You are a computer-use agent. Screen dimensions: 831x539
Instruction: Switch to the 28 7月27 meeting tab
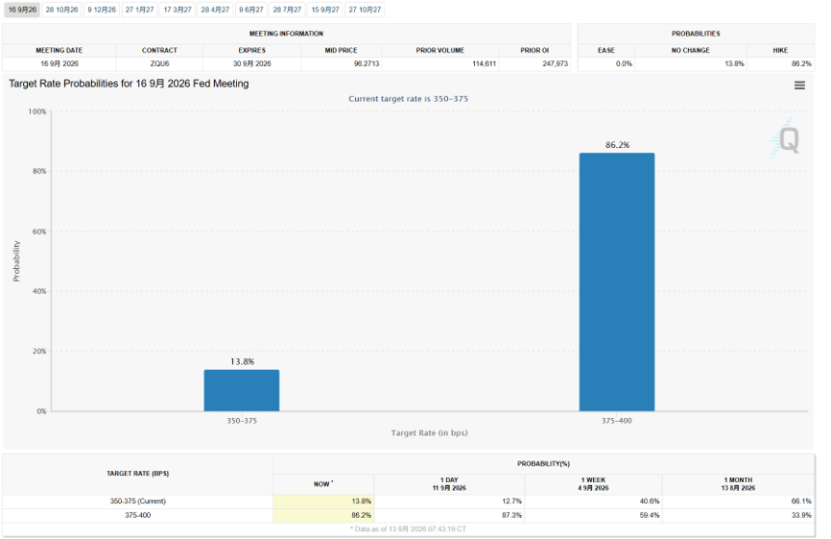tap(287, 10)
